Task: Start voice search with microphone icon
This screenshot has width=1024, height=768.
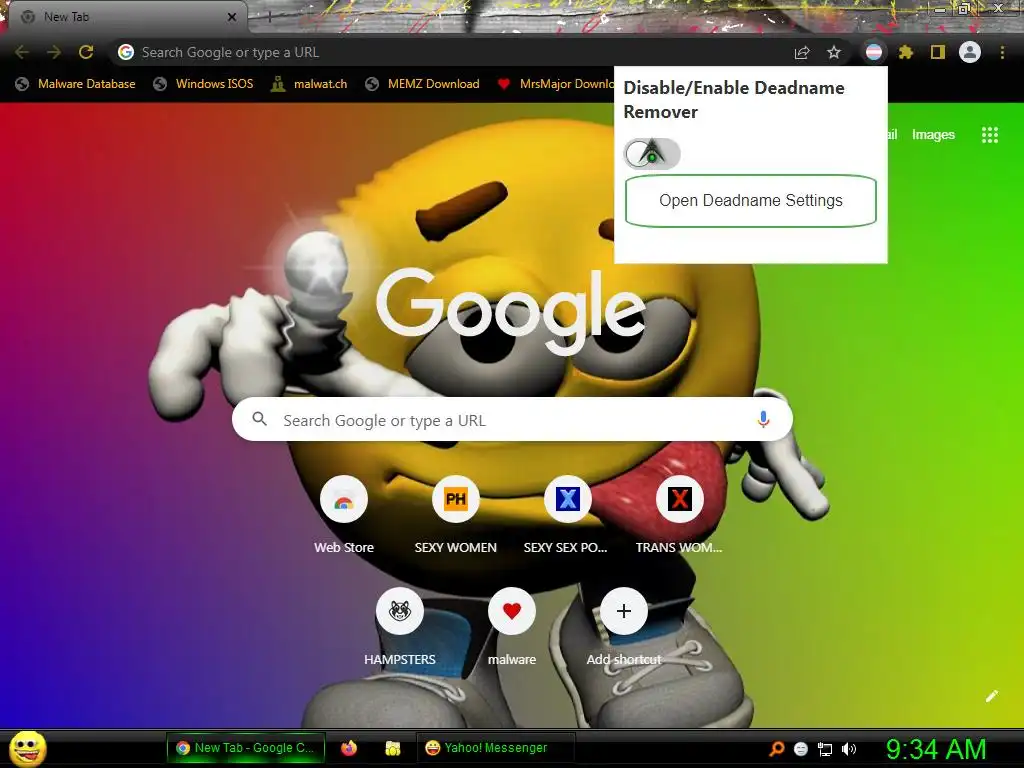Action: pos(763,420)
